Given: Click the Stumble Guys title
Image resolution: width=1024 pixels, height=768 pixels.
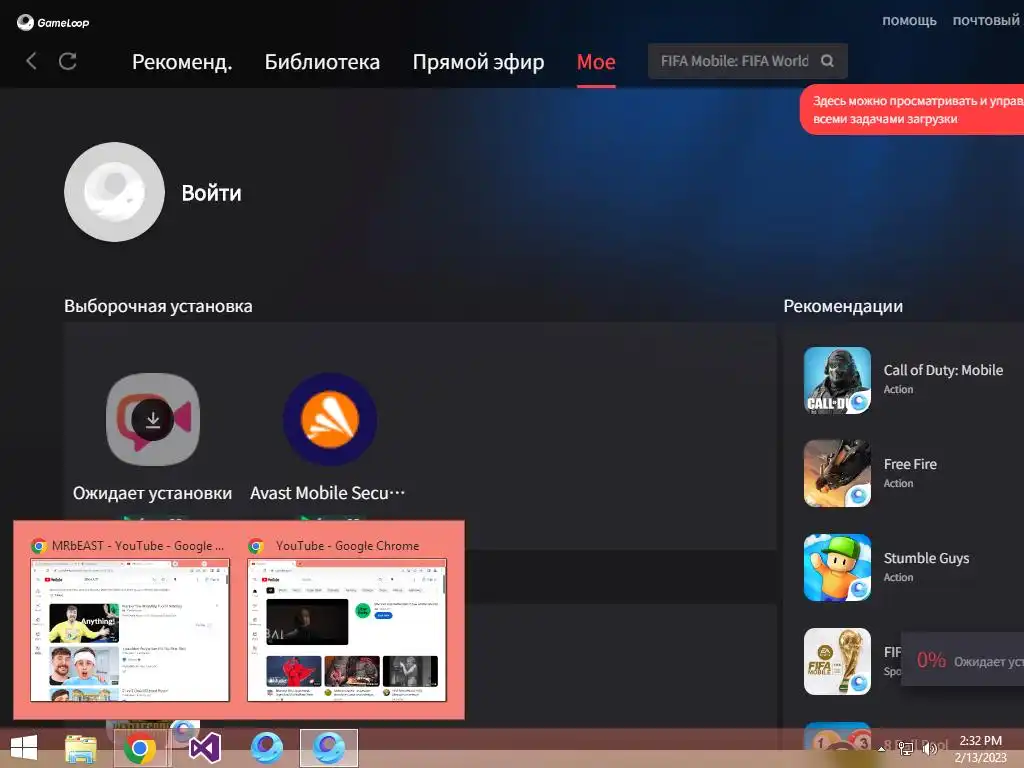Looking at the screenshot, I should tap(926, 558).
